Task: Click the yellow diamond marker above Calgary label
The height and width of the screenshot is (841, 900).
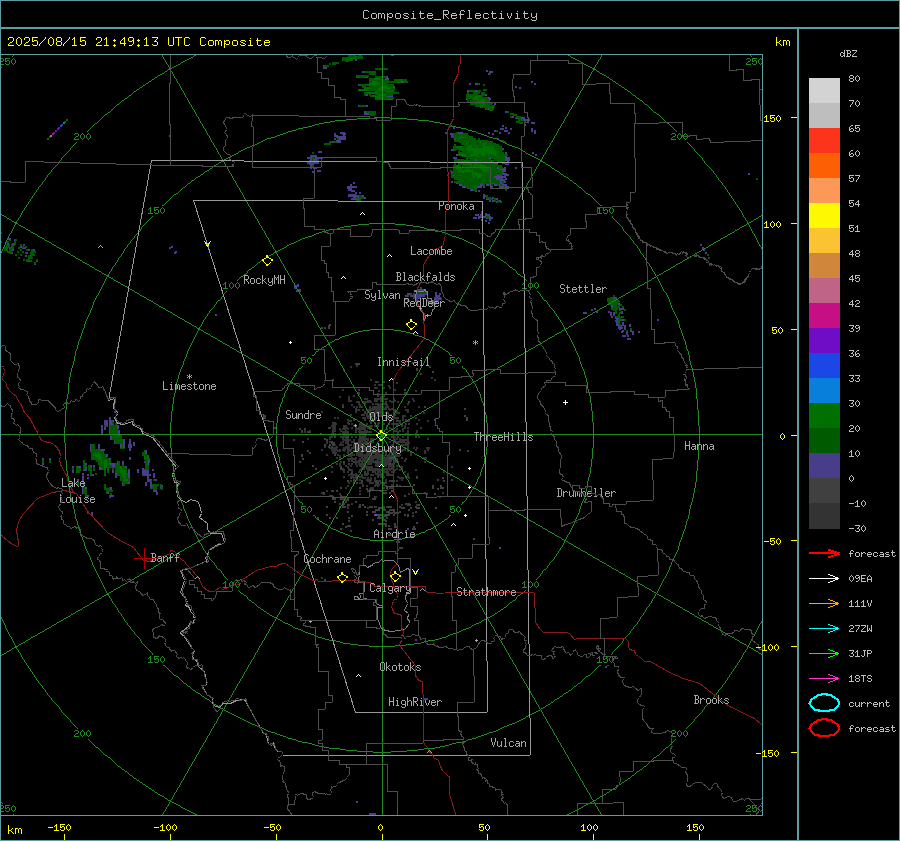Action: (395, 576)
